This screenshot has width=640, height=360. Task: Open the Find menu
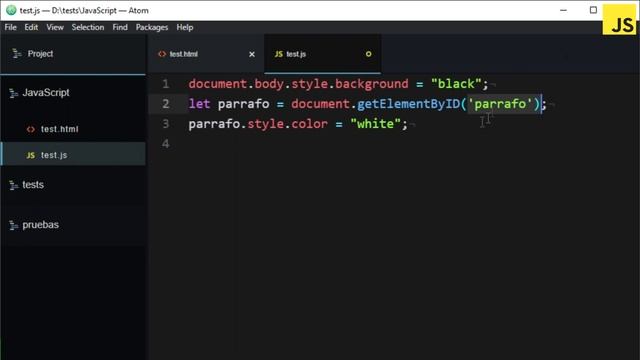[120, 27]
